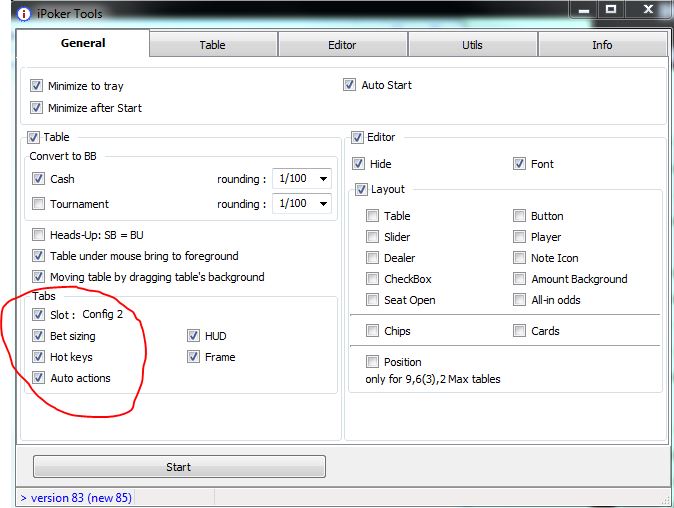
Task: Toggle the Frame checkbox
Action: pyautogui.click(x=193, y=357)
